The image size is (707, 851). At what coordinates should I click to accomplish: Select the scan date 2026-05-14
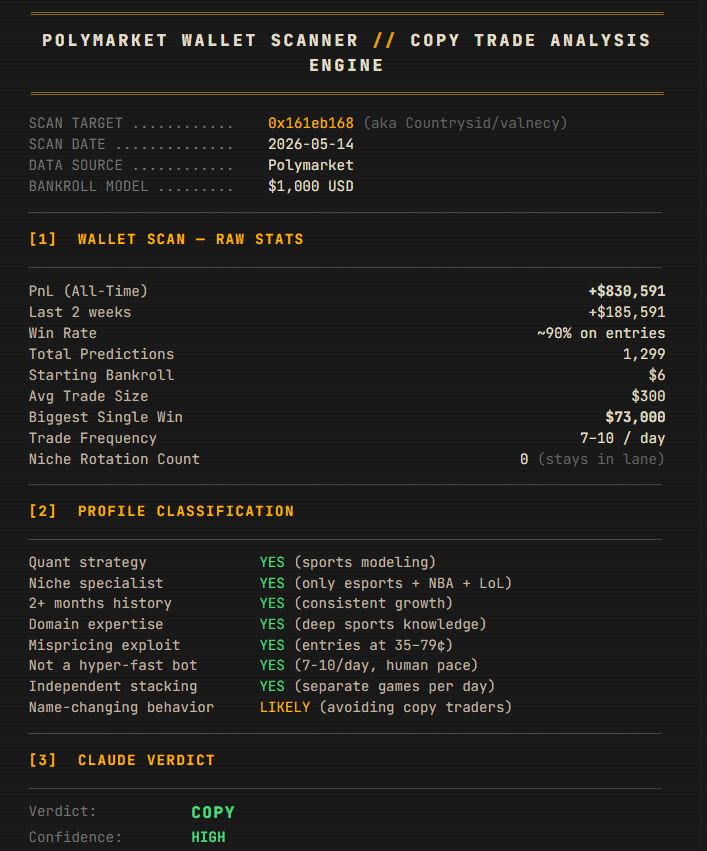pos(310,144)
